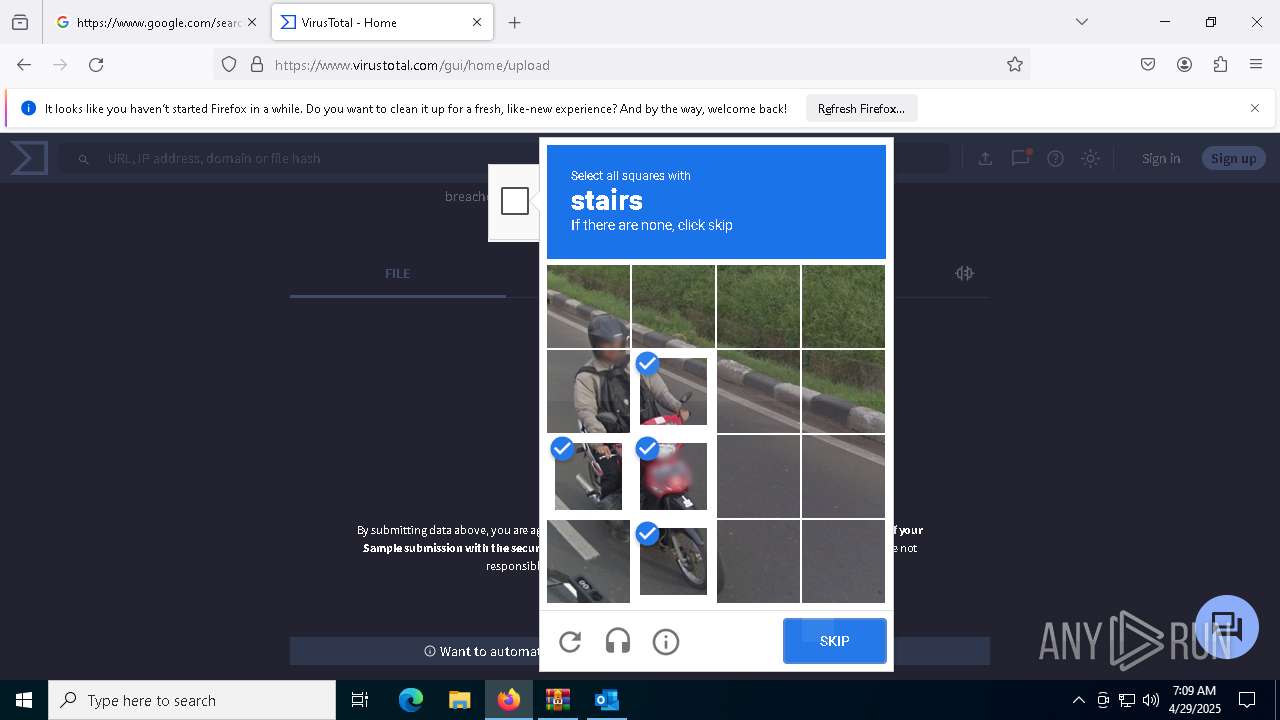The image size is (1280, 720).
Task: Select the tile showing the helmeted rider
Action: pos(588,391)
